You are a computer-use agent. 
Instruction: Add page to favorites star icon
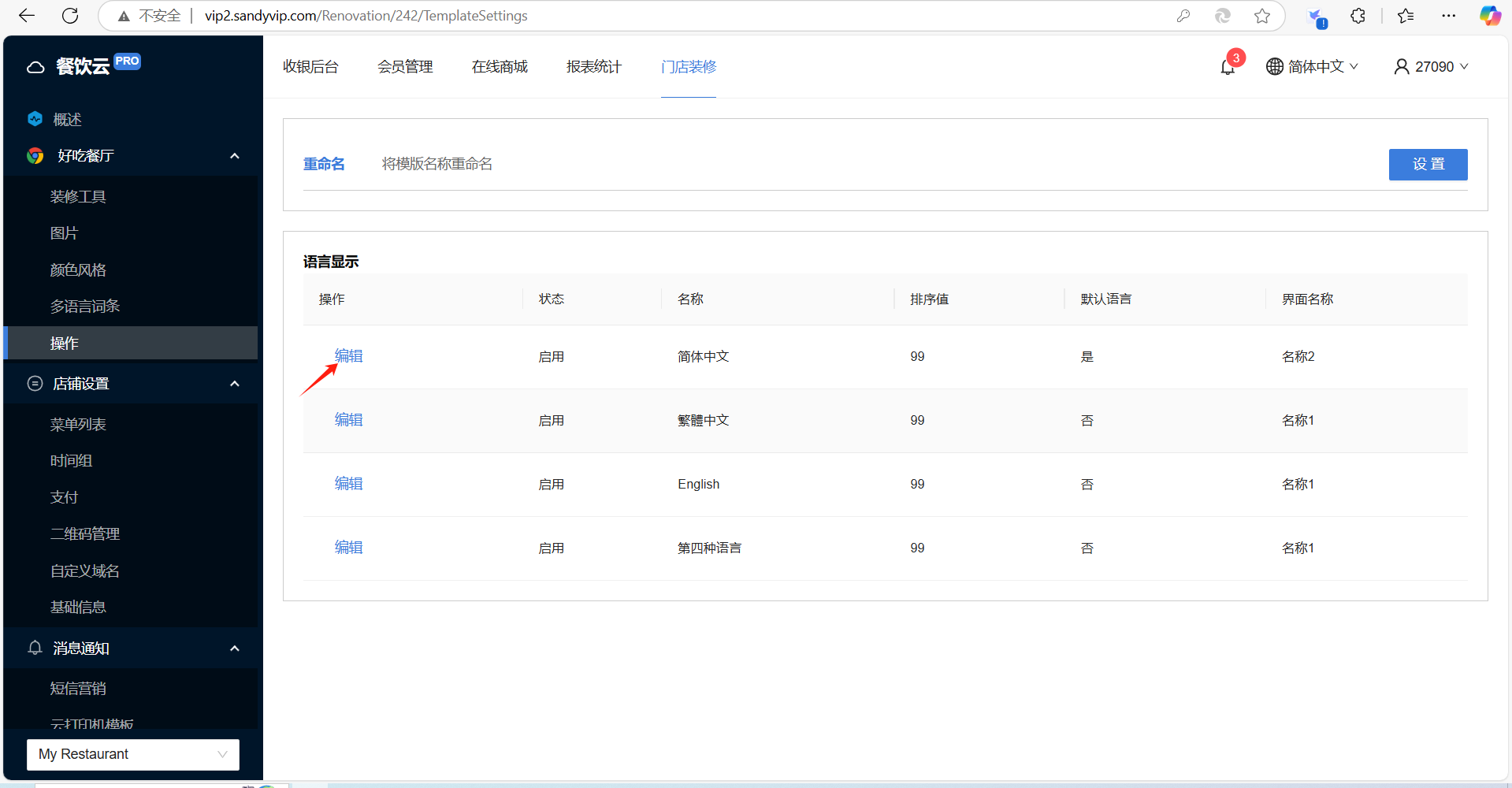click(x=1262, y=16)
